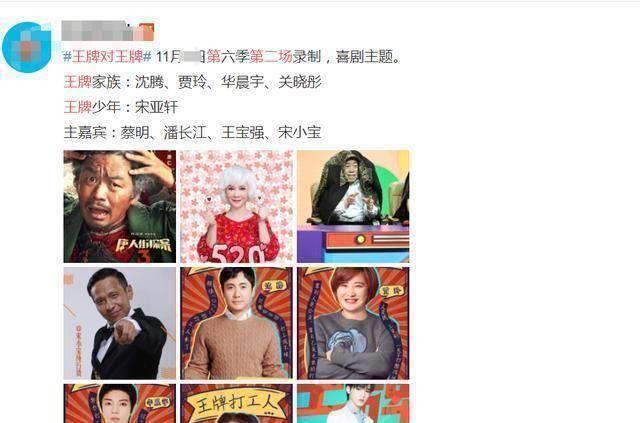Open the 王牌打工人 poster thumbnail
The height and width of the screenshot is (423, 640).
click(236, 403)
